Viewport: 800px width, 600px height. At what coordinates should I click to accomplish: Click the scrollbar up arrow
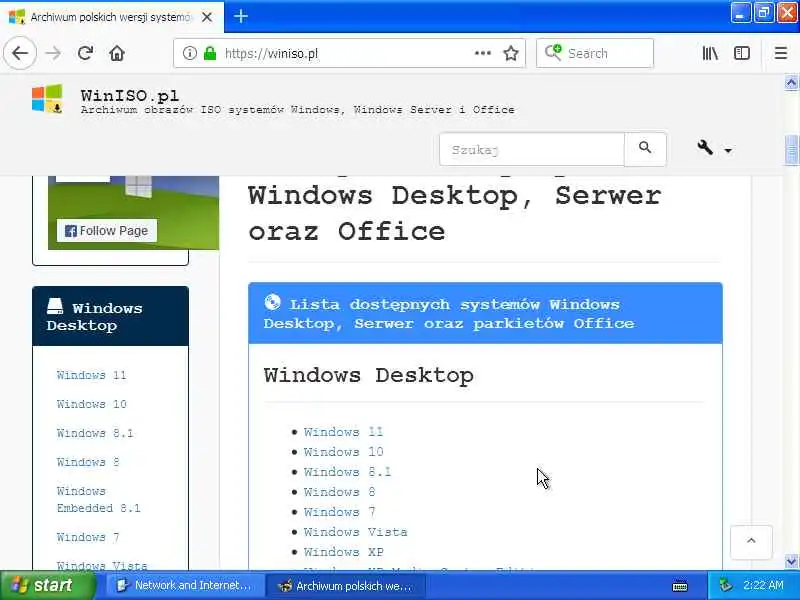point(791,82)
